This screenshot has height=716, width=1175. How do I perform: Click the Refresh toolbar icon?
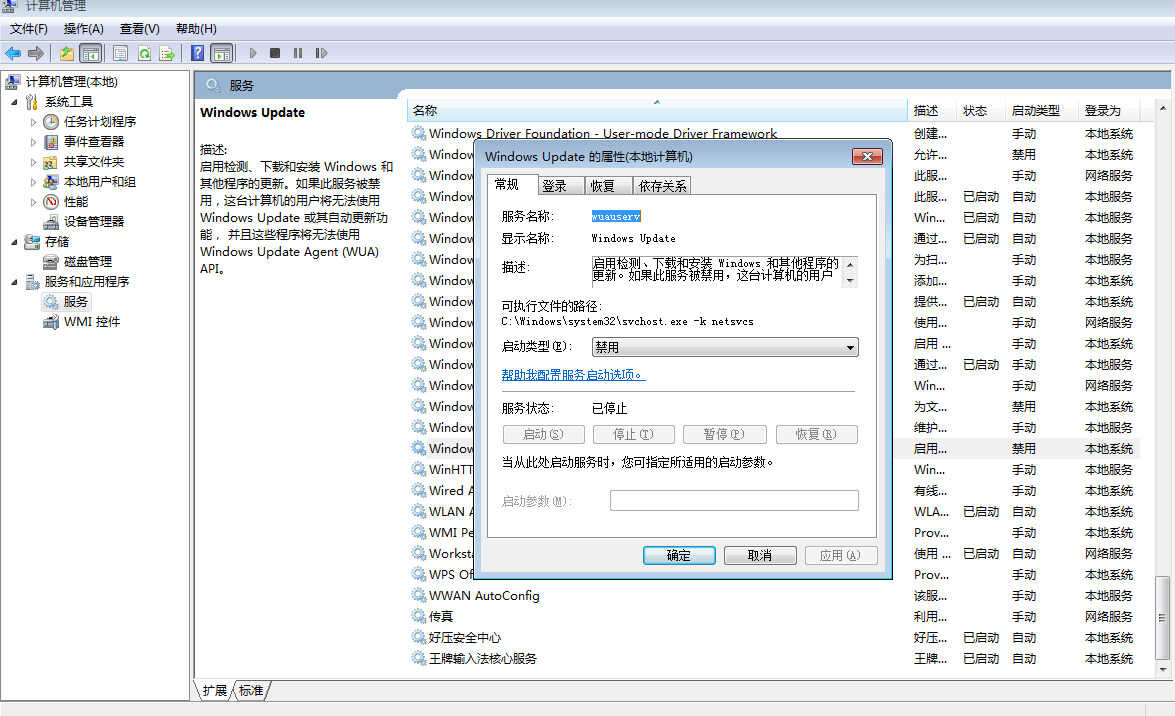click(144, 53)
